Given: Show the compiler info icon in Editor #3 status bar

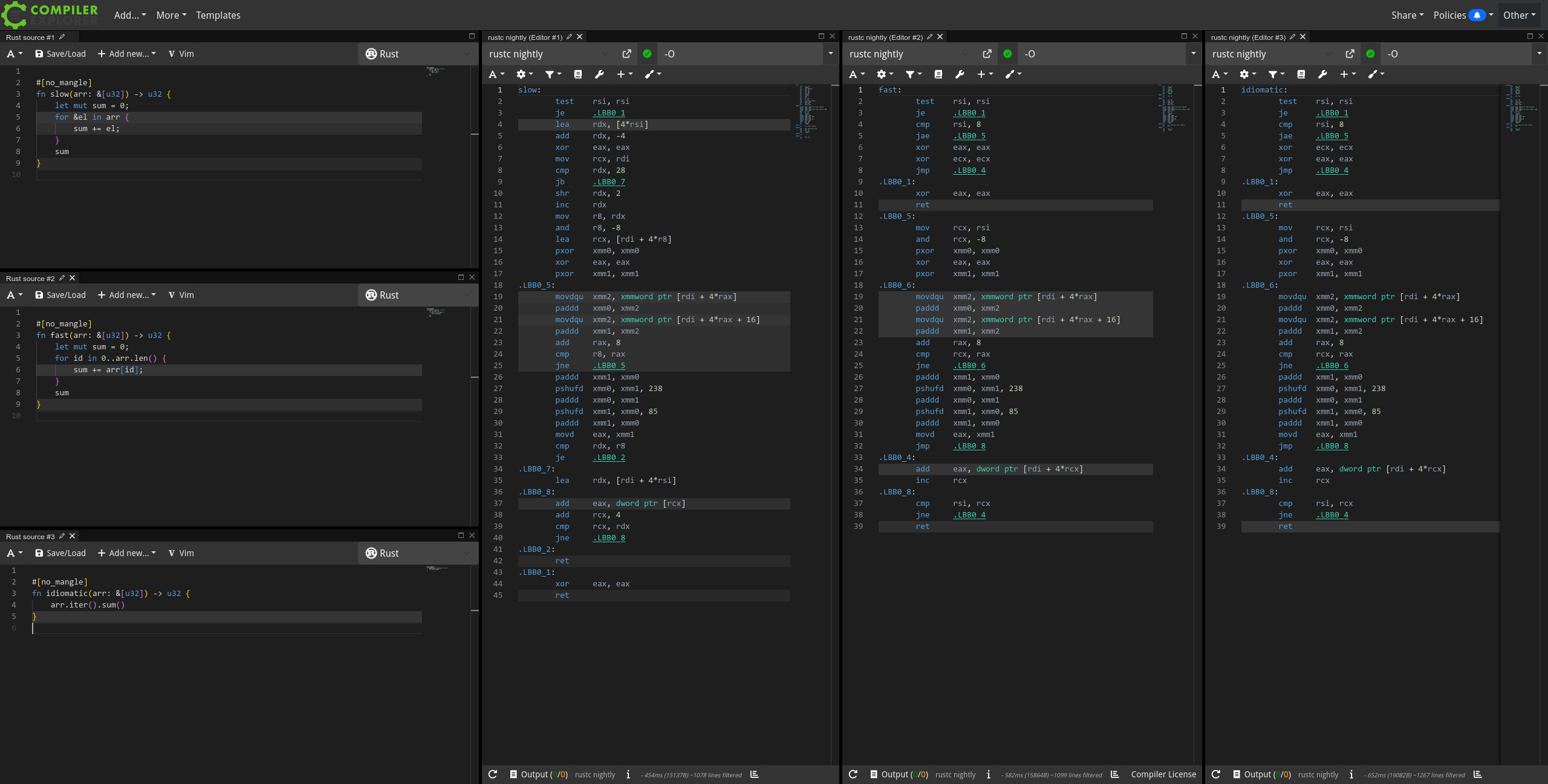Looking at the screenshot, I should pyautogui.click(x=1351, y=774).
